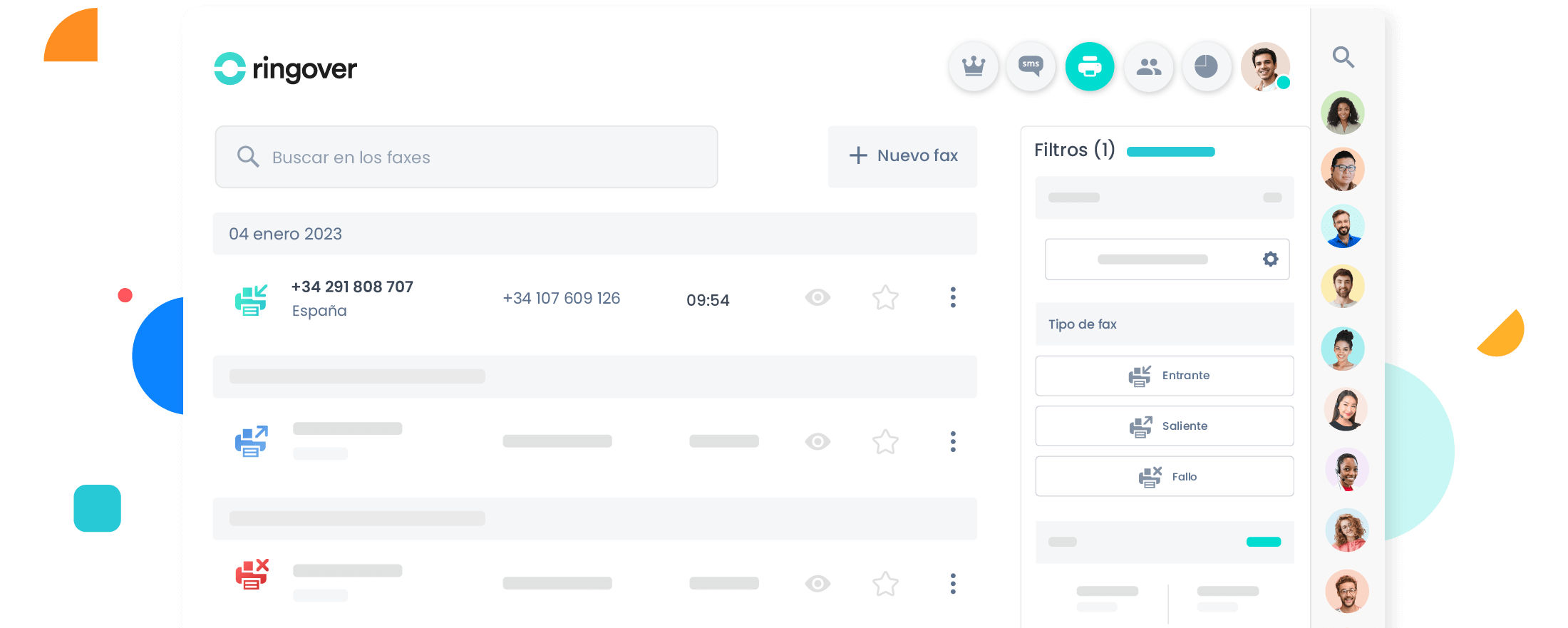Star the fax from +34 291 808 707
This screenshot has height=628, width=1568.
click(x=885, y=297)
